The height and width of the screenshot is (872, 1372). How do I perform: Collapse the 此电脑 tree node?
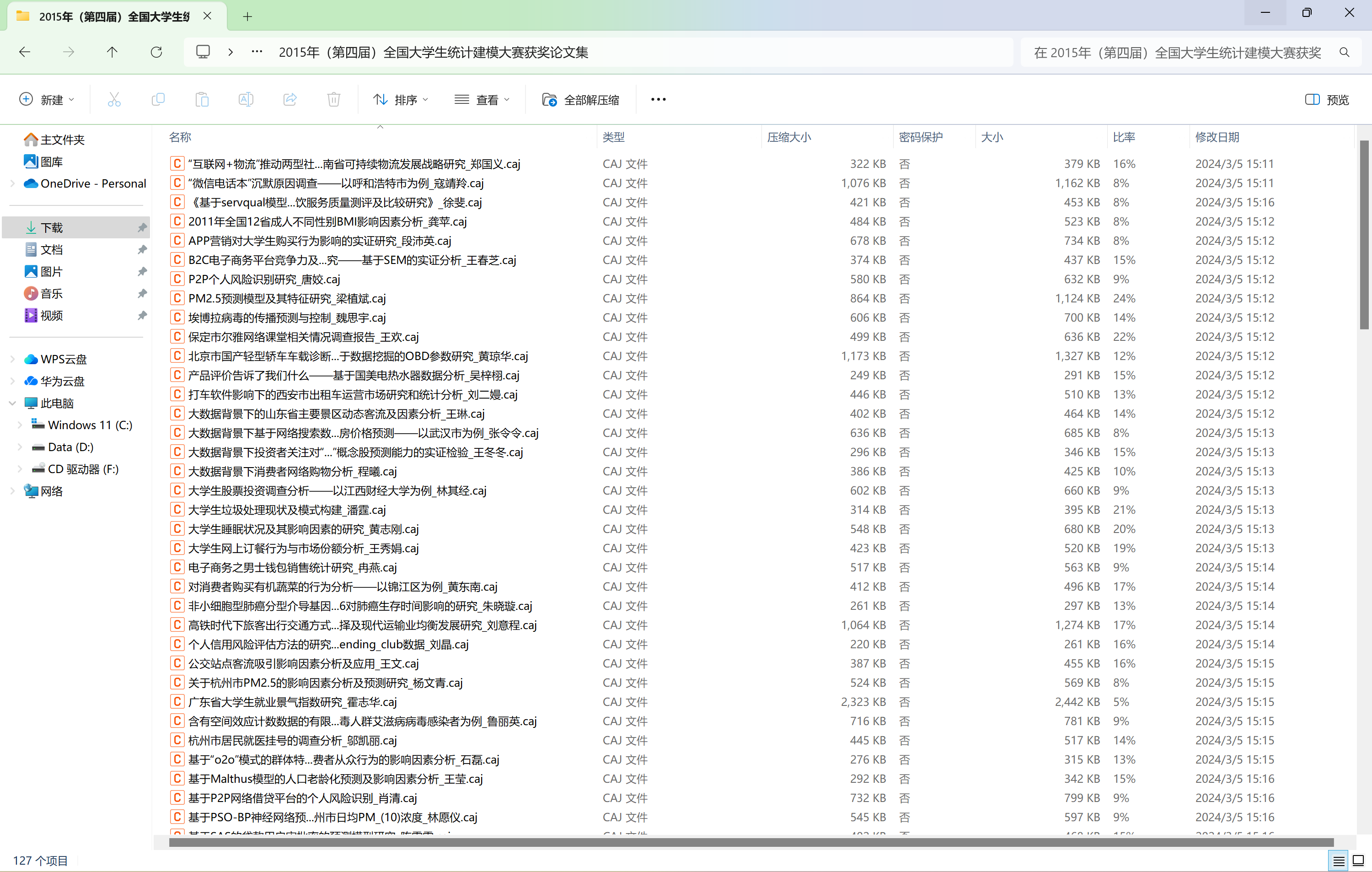(x=12, y=403)
